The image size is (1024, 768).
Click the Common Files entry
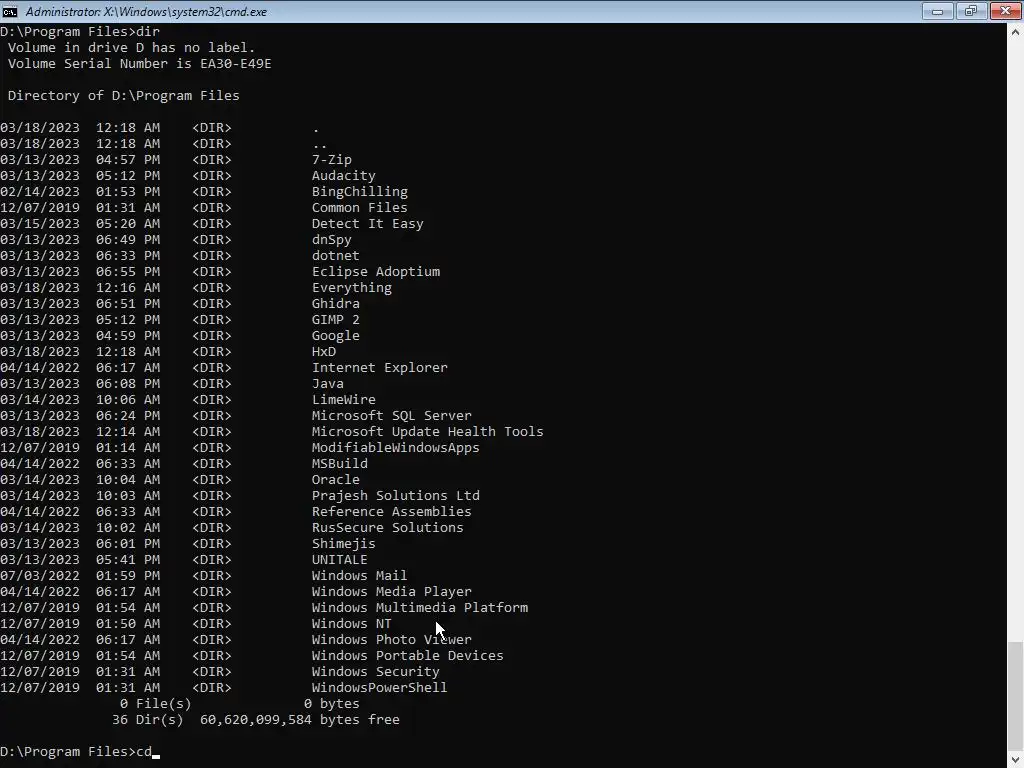(360, 208)
